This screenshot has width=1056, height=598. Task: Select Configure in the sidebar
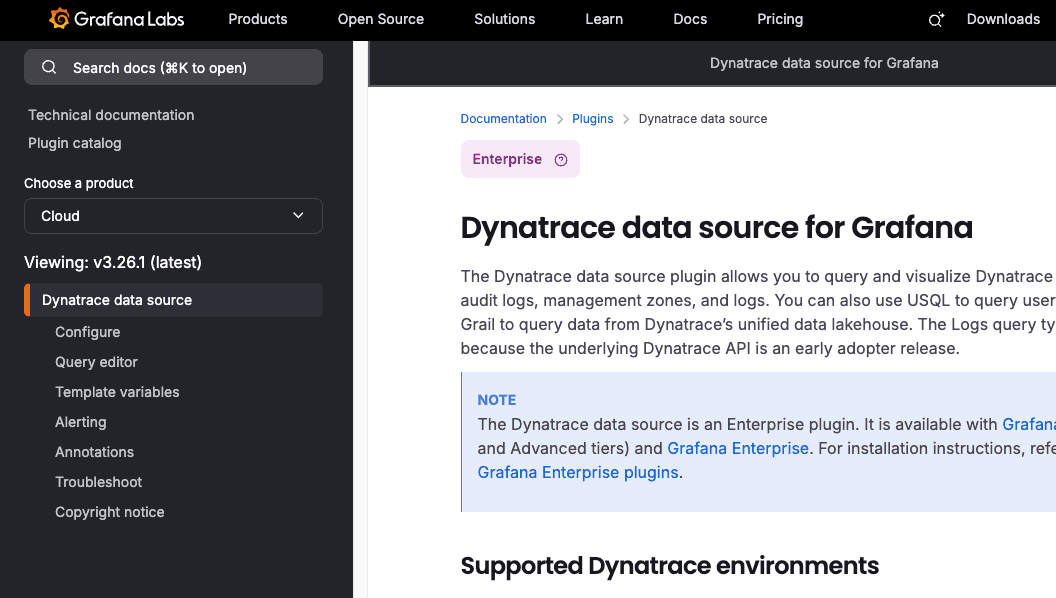[x=88, y=332]
